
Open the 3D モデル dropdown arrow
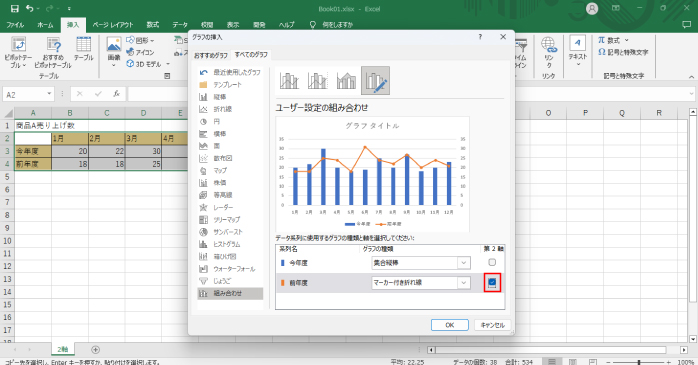tap(168, 64)
